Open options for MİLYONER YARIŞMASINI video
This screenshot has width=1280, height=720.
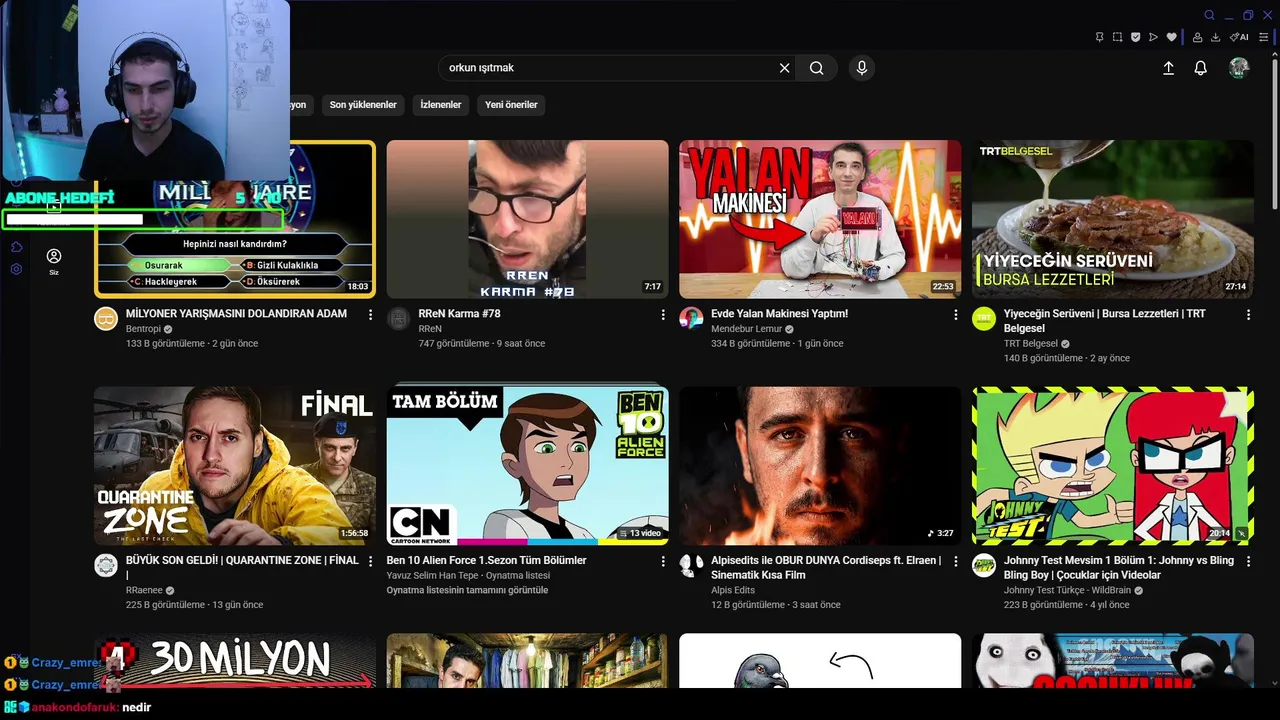click(370, 314)
